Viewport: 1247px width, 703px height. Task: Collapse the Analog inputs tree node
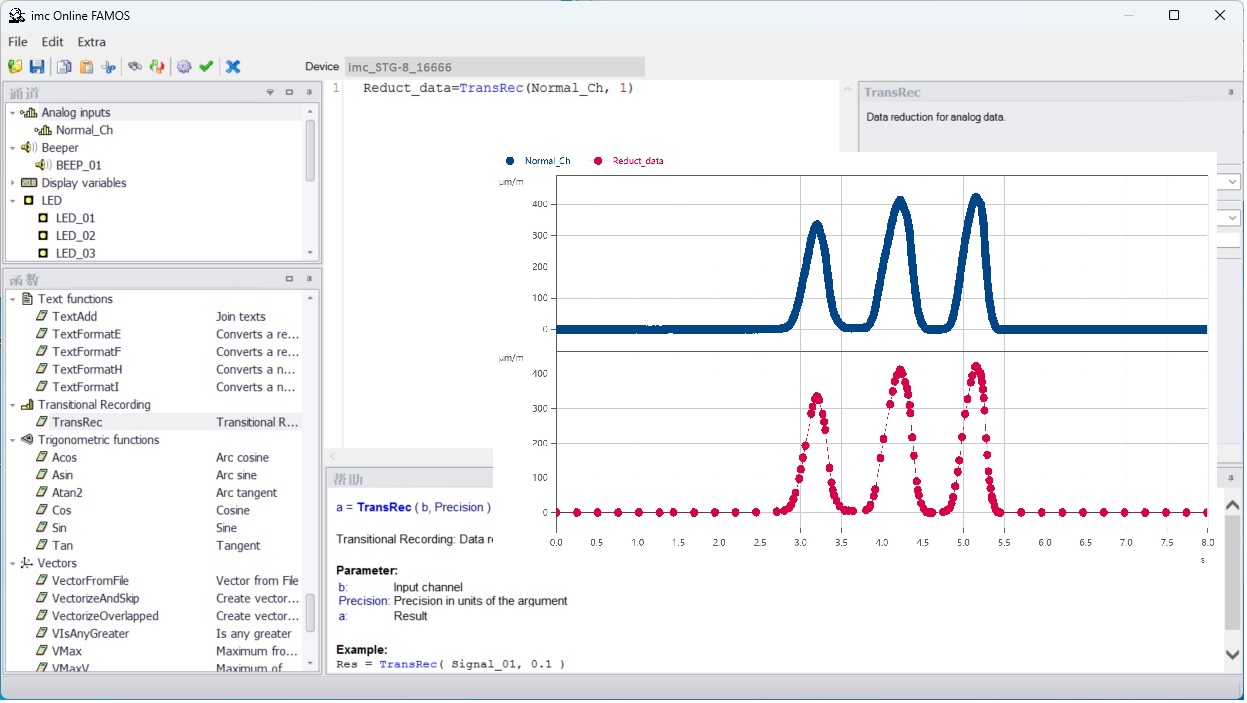(x=13, y=113)
